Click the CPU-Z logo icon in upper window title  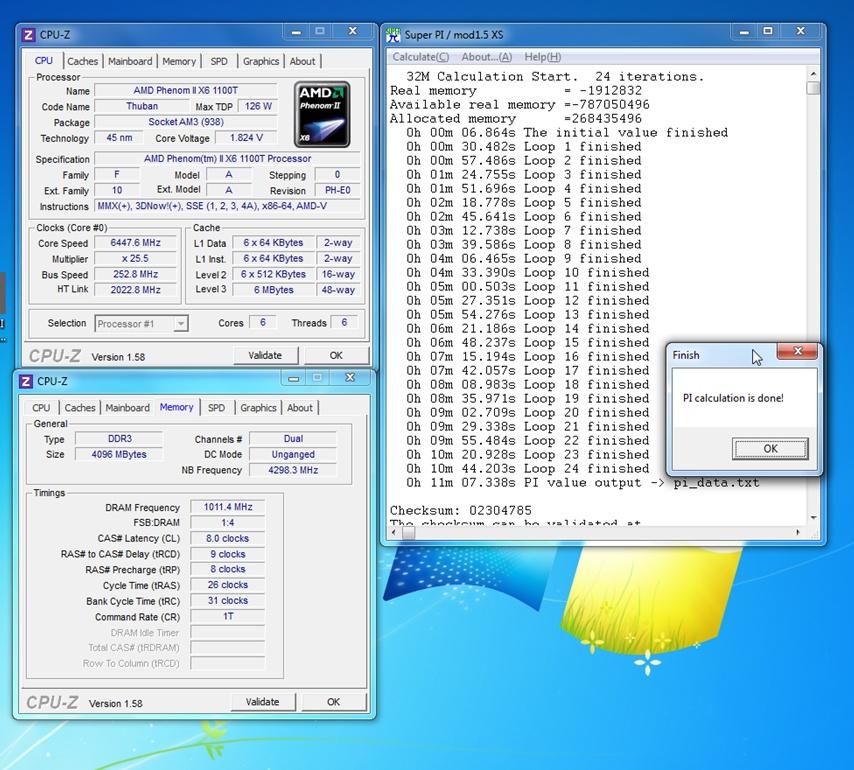coord(28,35)
